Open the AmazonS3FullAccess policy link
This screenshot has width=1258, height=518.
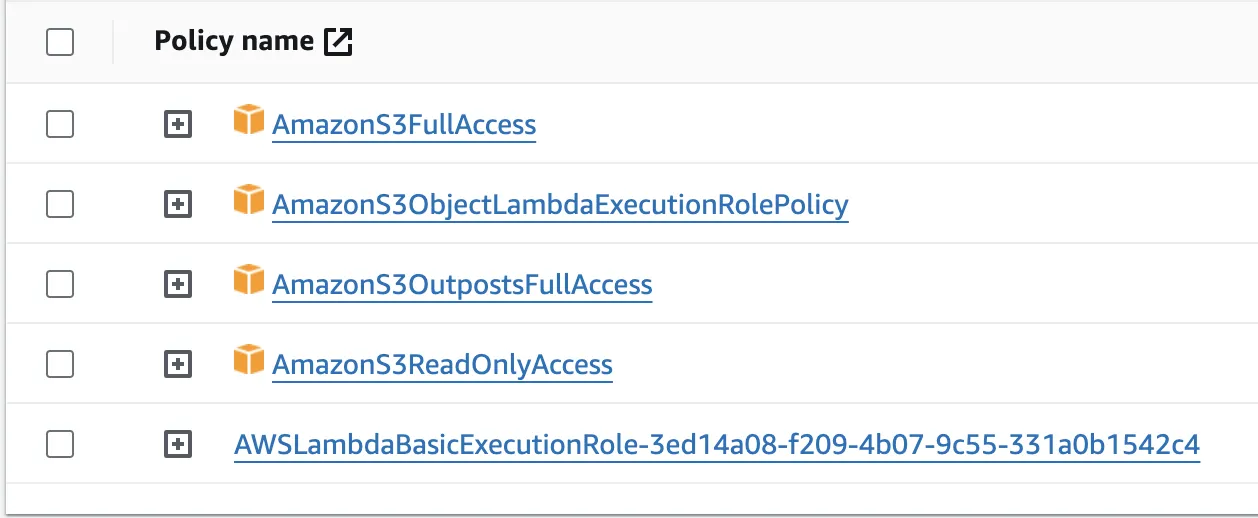pyautogui.click(x=404, y=125)
